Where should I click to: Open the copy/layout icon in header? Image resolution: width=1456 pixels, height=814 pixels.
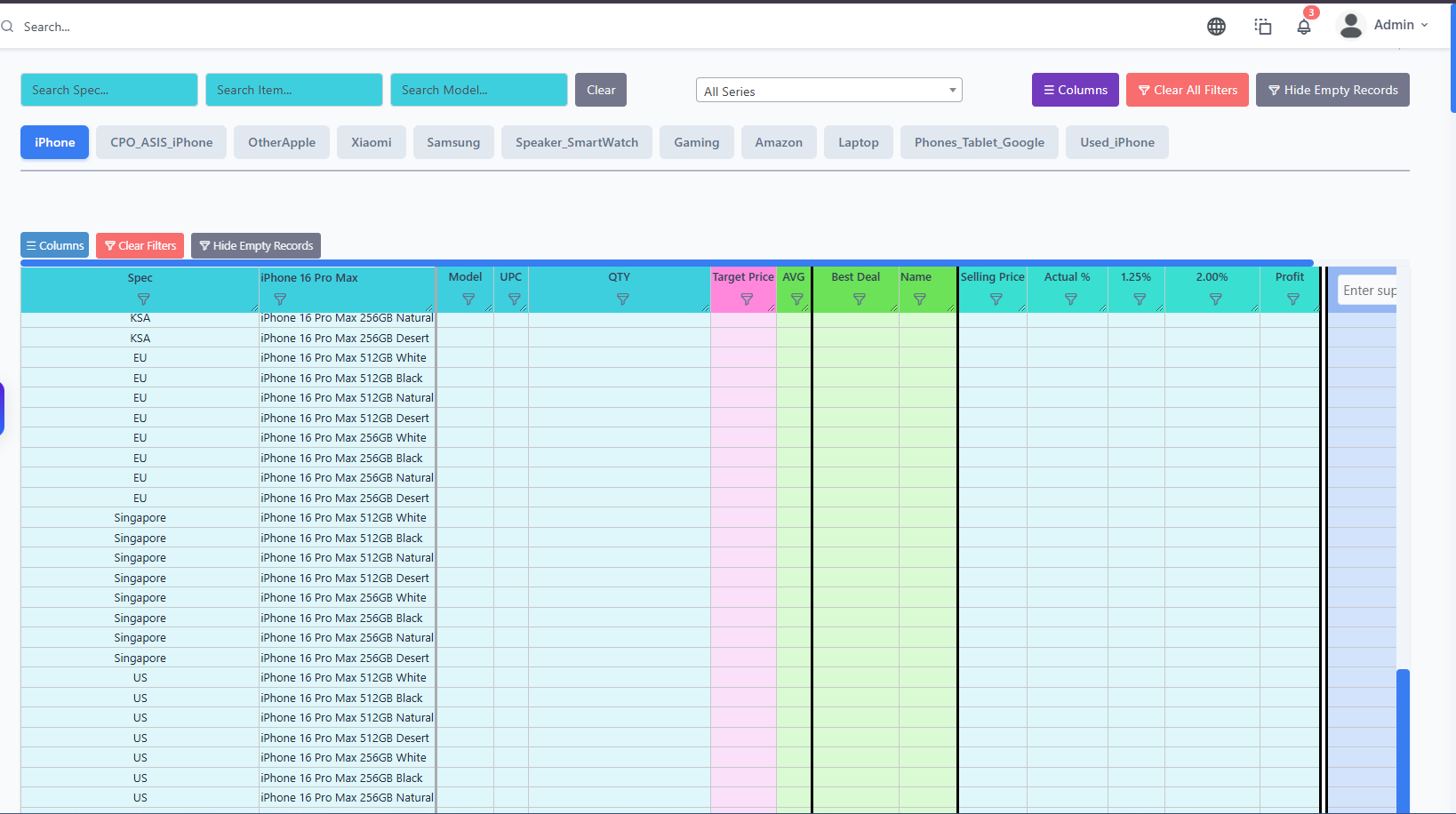[1263, 27]
